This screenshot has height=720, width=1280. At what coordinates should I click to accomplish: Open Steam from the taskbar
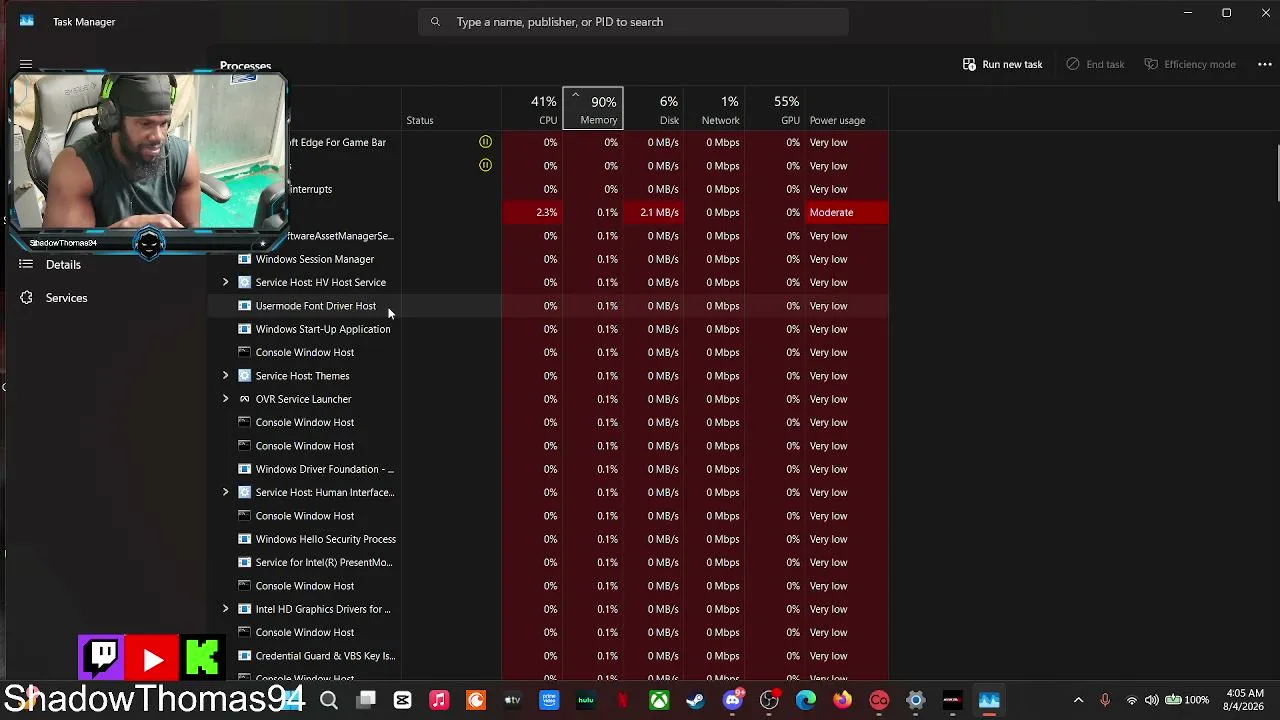tap(696, 701)
